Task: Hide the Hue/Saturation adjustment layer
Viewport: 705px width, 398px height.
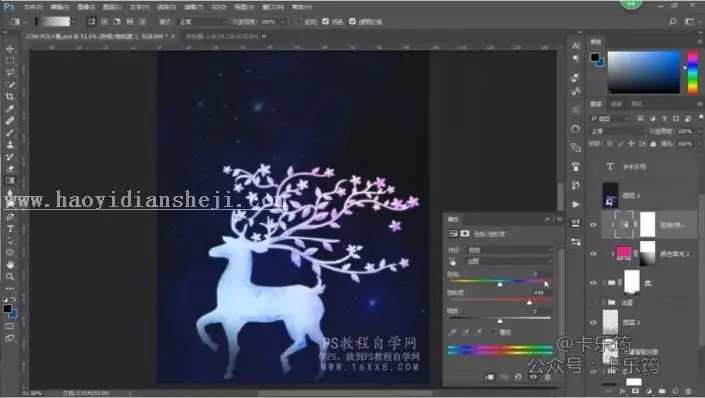Action: 593,225
